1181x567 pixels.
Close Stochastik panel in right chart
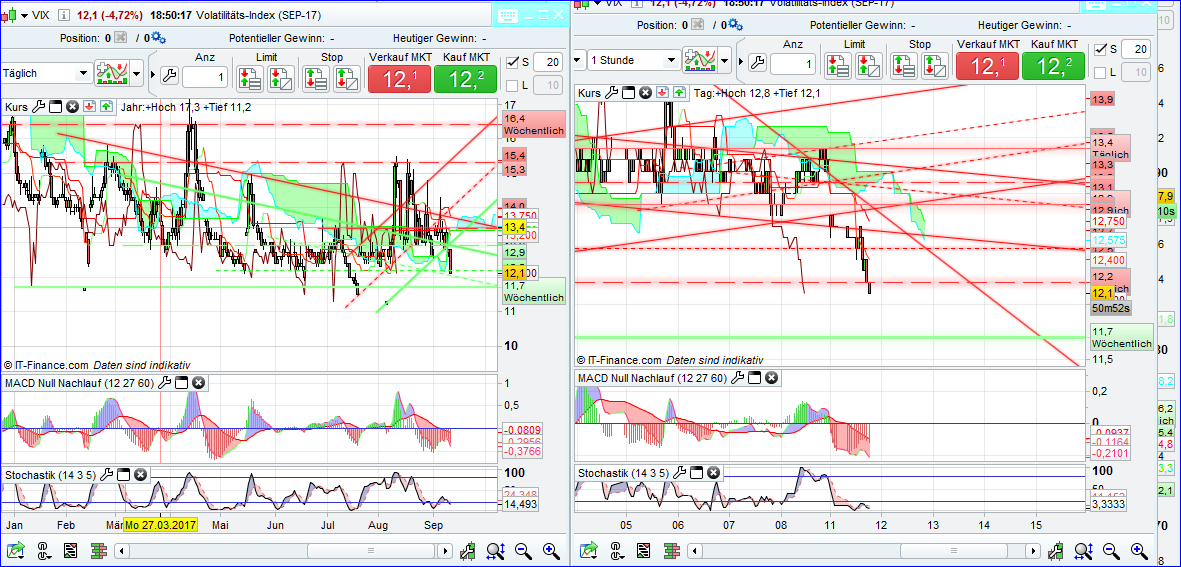713,473
